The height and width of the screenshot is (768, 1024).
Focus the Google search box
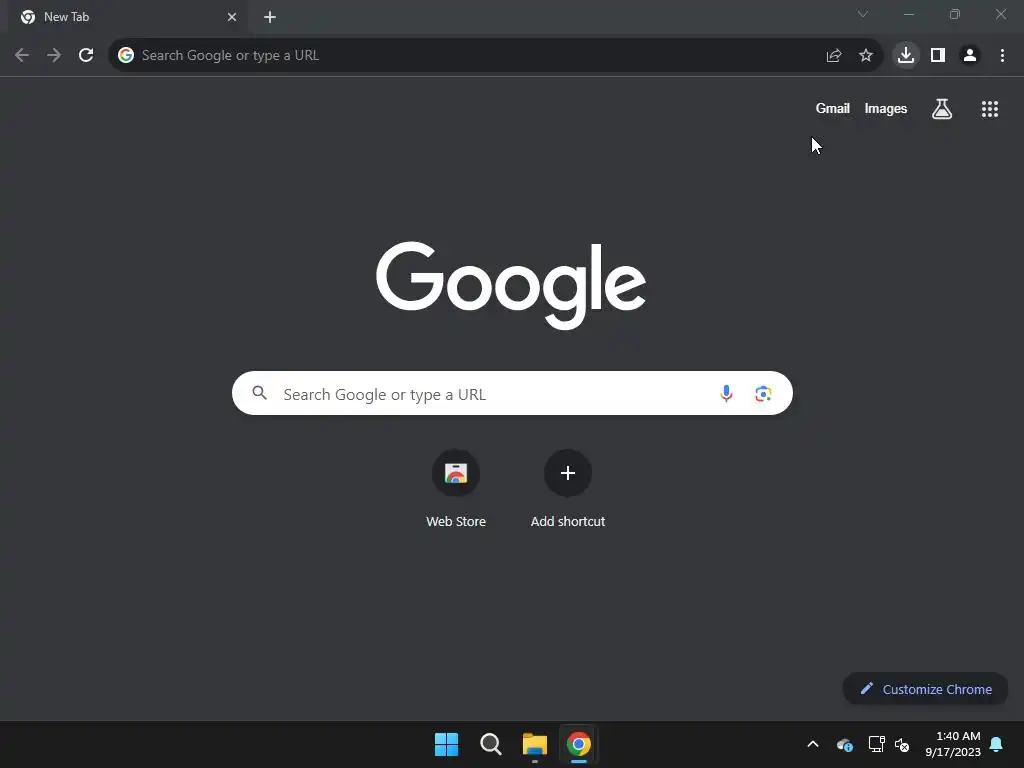click(512, 393)
